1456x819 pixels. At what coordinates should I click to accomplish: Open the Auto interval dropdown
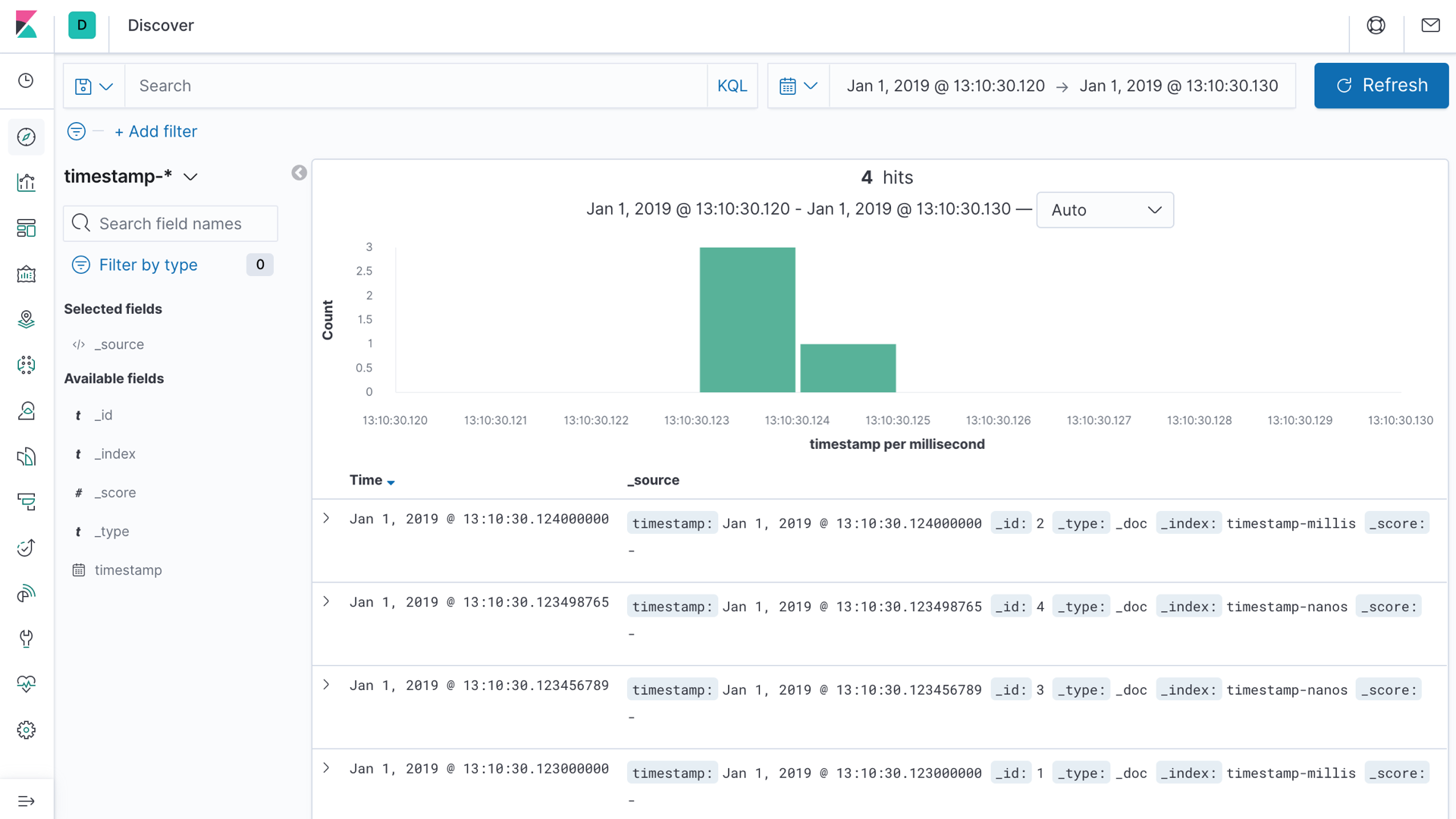tap(1105, 210)
